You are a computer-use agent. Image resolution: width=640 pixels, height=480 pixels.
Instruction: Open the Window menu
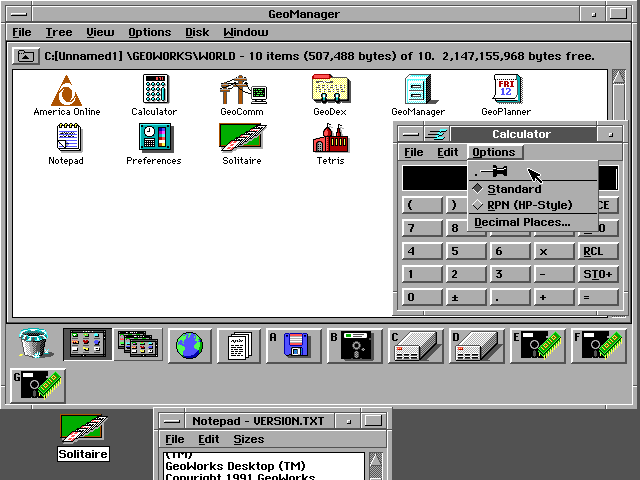pyautogui.click(x=246, y=32)
